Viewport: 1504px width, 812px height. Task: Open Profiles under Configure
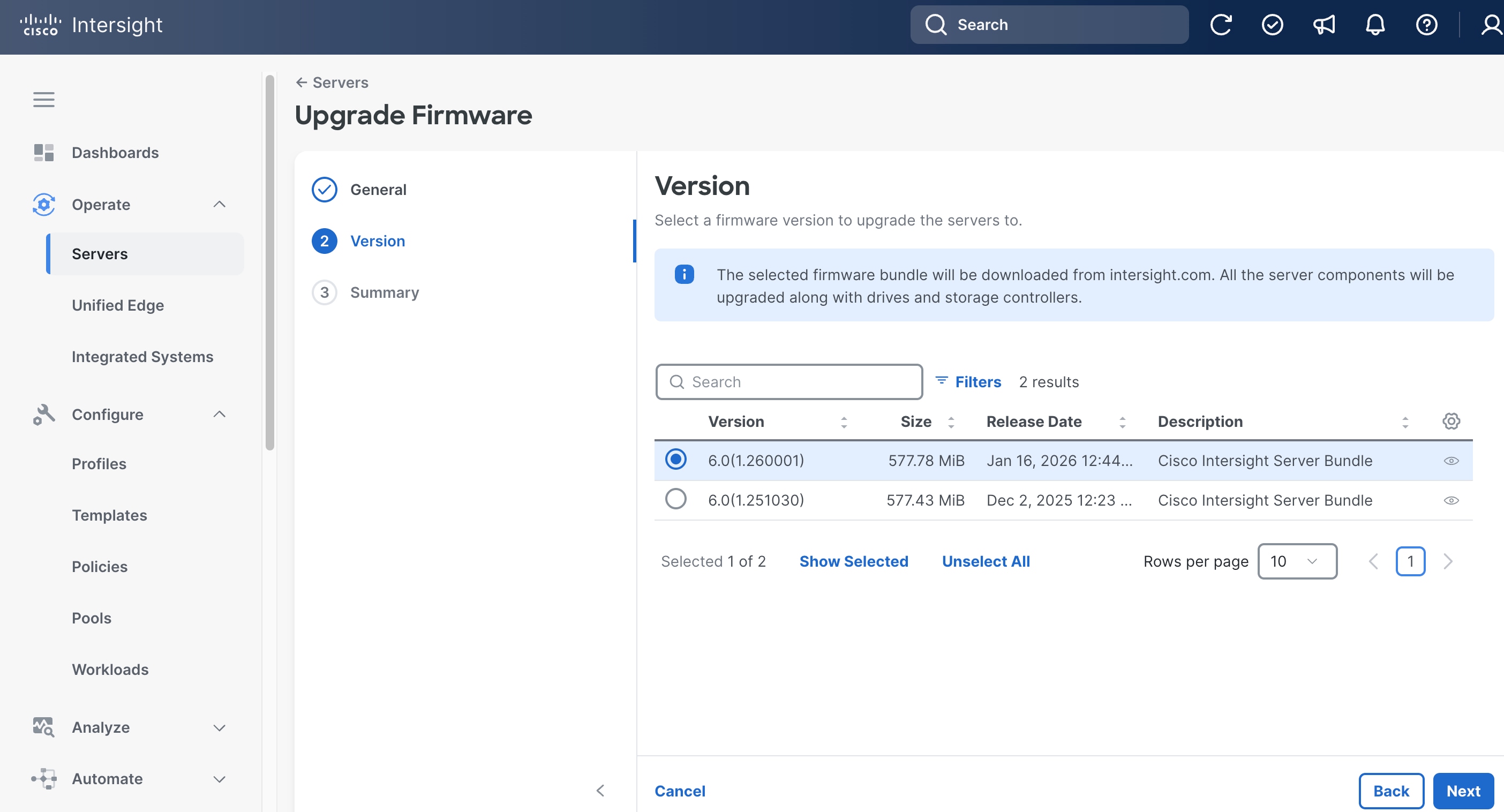click(99, 464)
